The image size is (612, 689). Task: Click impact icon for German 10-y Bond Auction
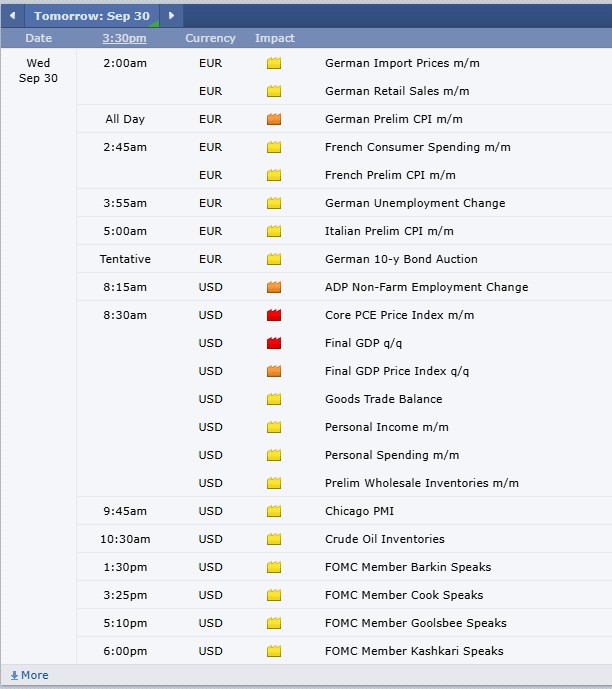[x=274, y=259]
